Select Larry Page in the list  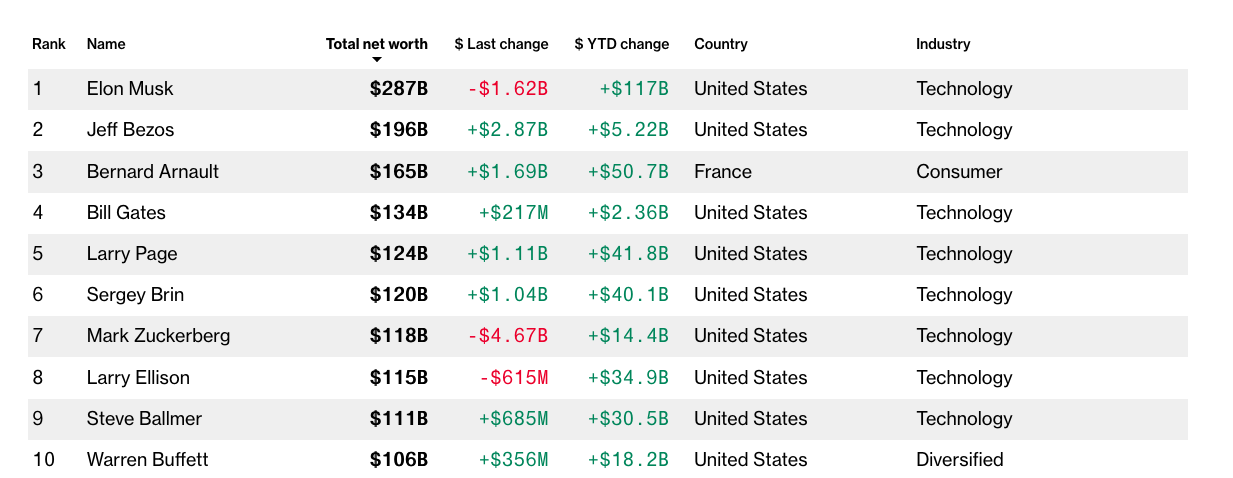[x=132, y=254]
